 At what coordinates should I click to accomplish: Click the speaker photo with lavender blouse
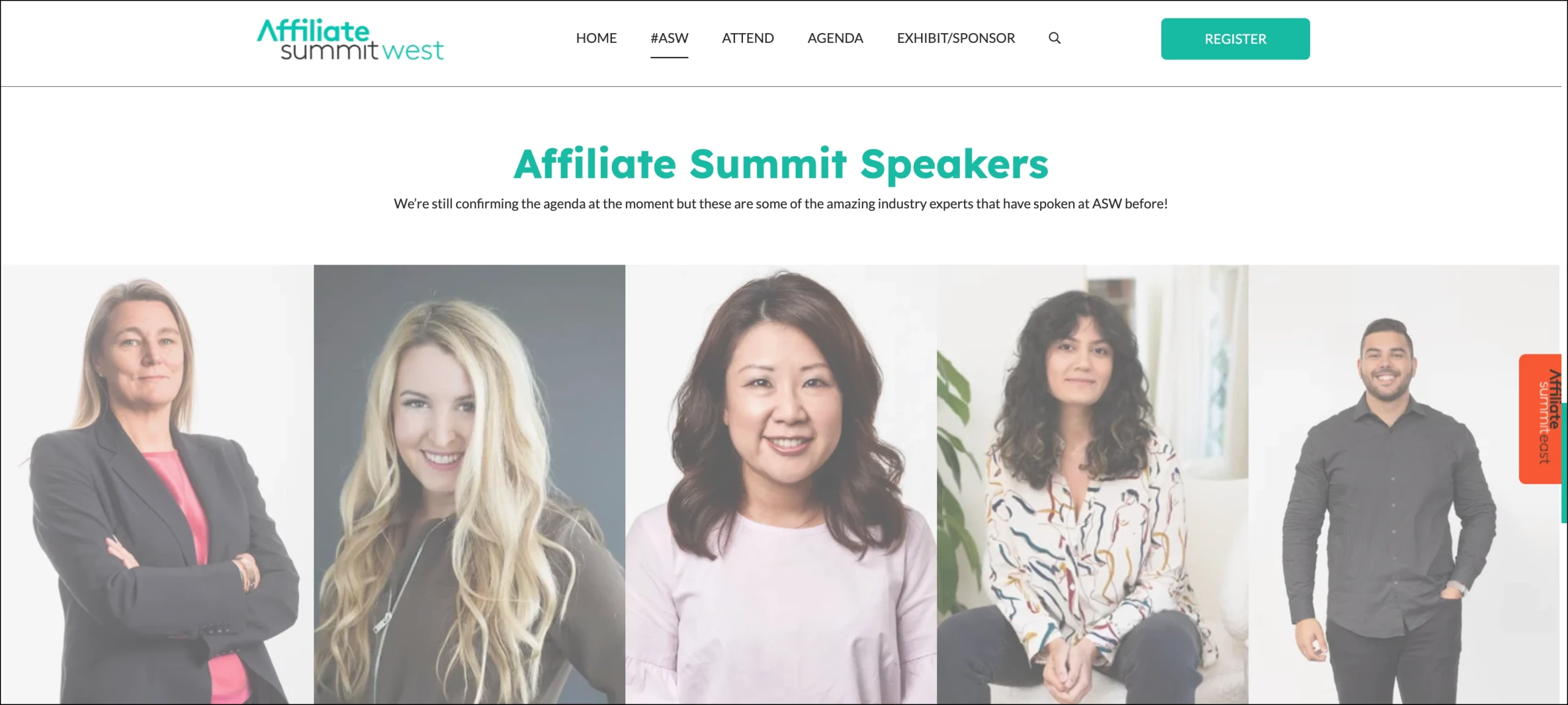(x=781, y=484)
